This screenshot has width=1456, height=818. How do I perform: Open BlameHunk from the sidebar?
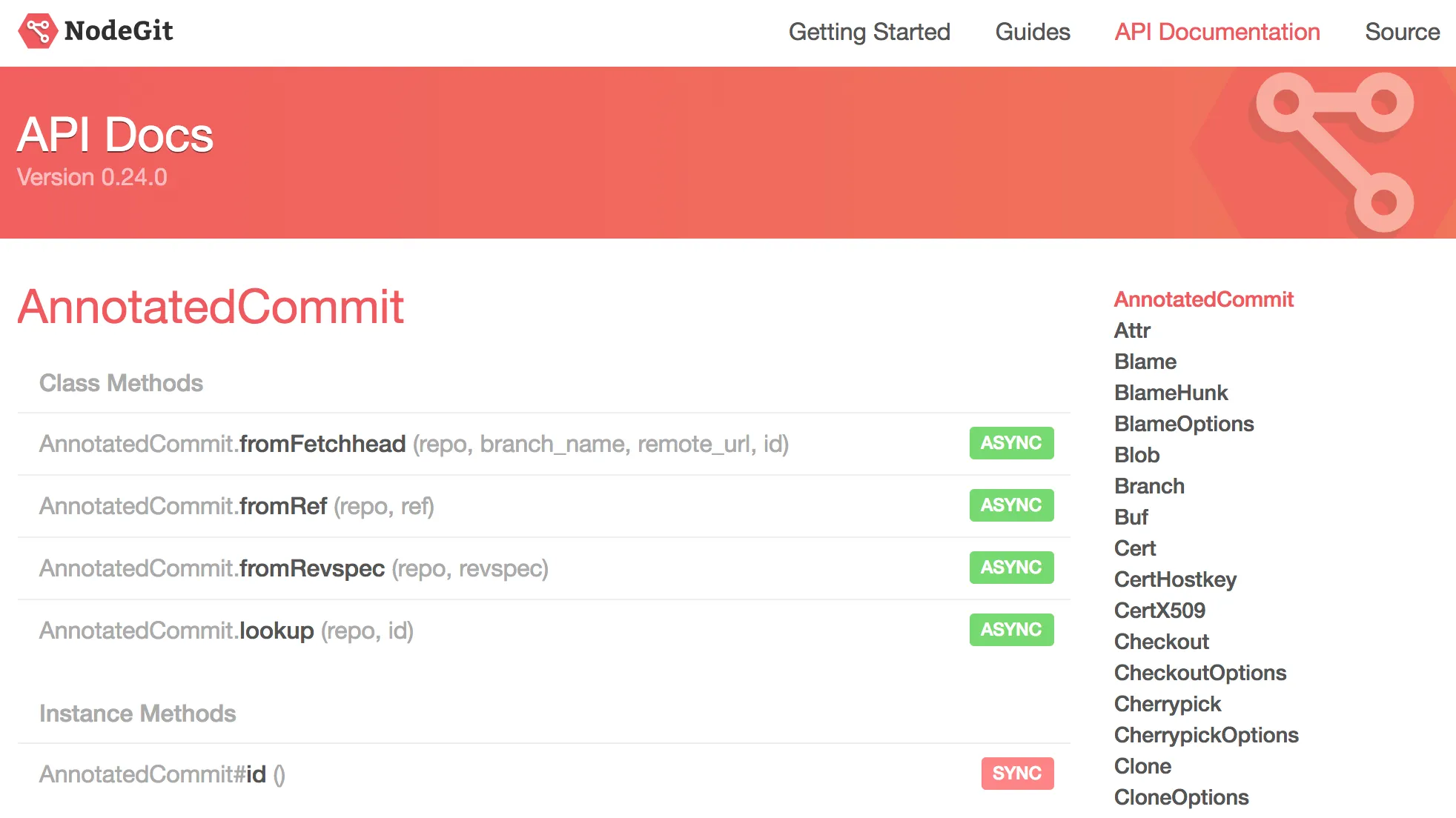[1171, 393]
